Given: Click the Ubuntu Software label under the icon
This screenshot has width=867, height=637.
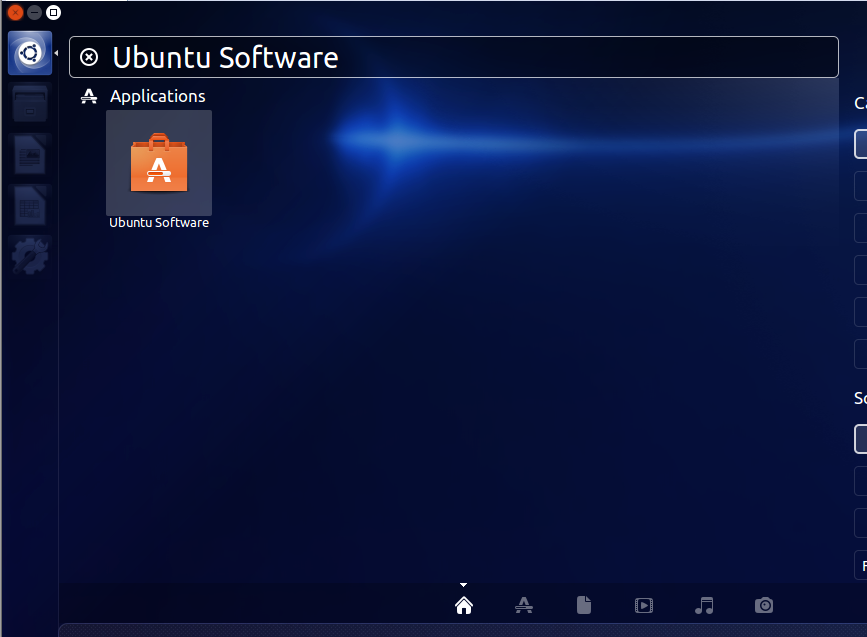Looking at the screenshot, I should [159, 222].
